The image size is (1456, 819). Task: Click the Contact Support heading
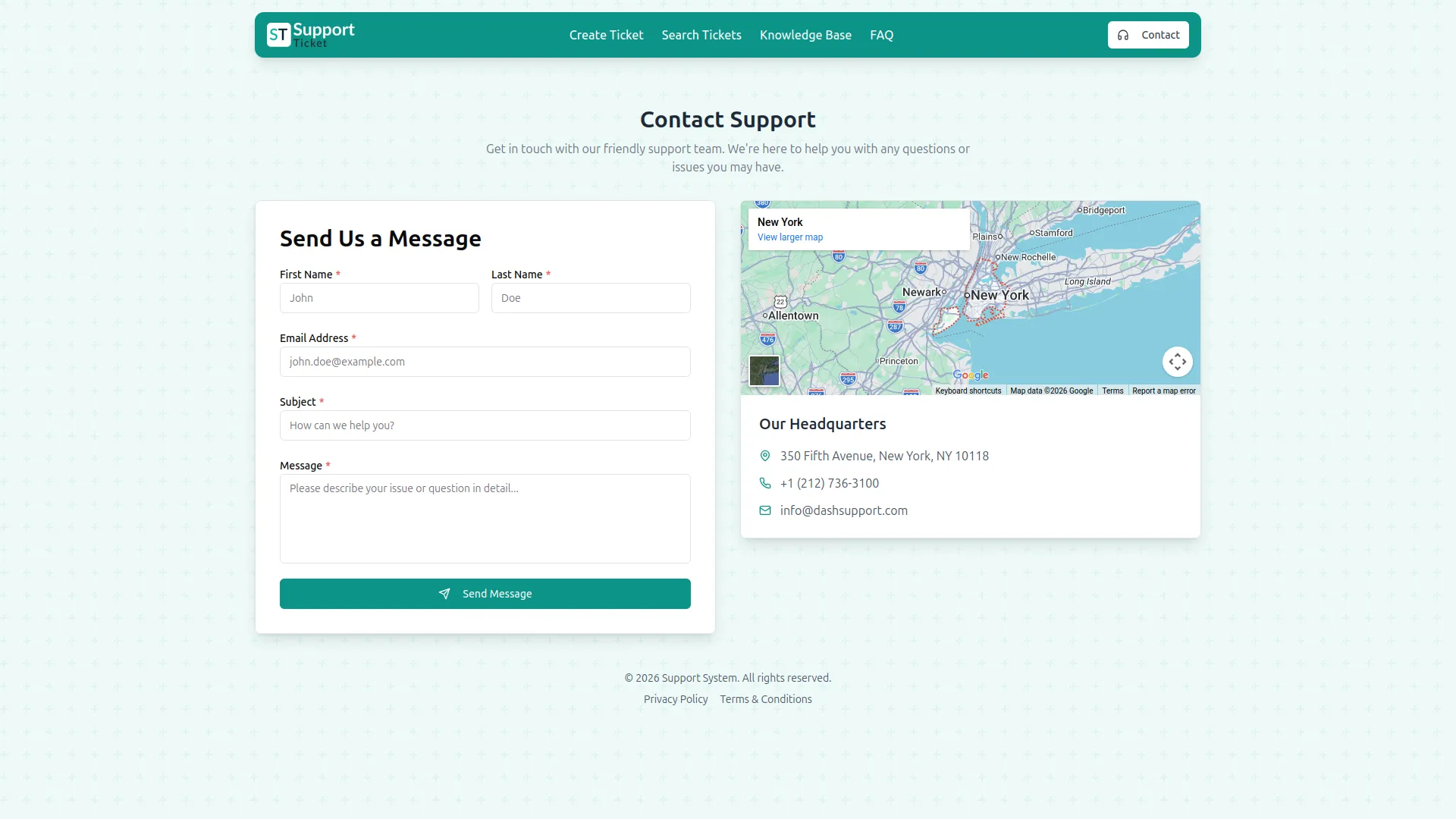pos(728,120)
